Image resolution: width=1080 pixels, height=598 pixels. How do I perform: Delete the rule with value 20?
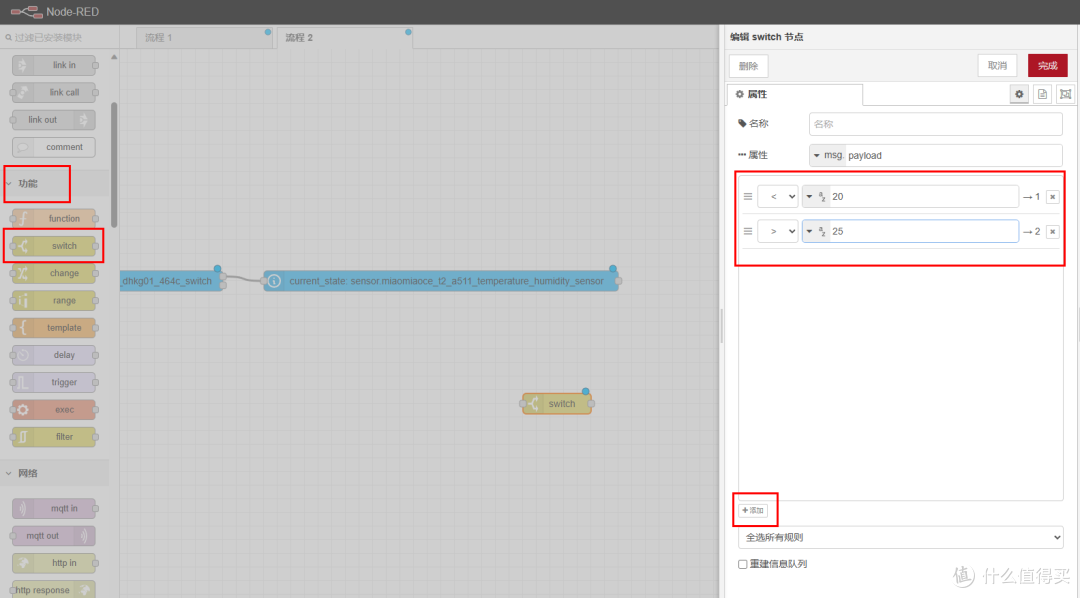click(1052, 197)
